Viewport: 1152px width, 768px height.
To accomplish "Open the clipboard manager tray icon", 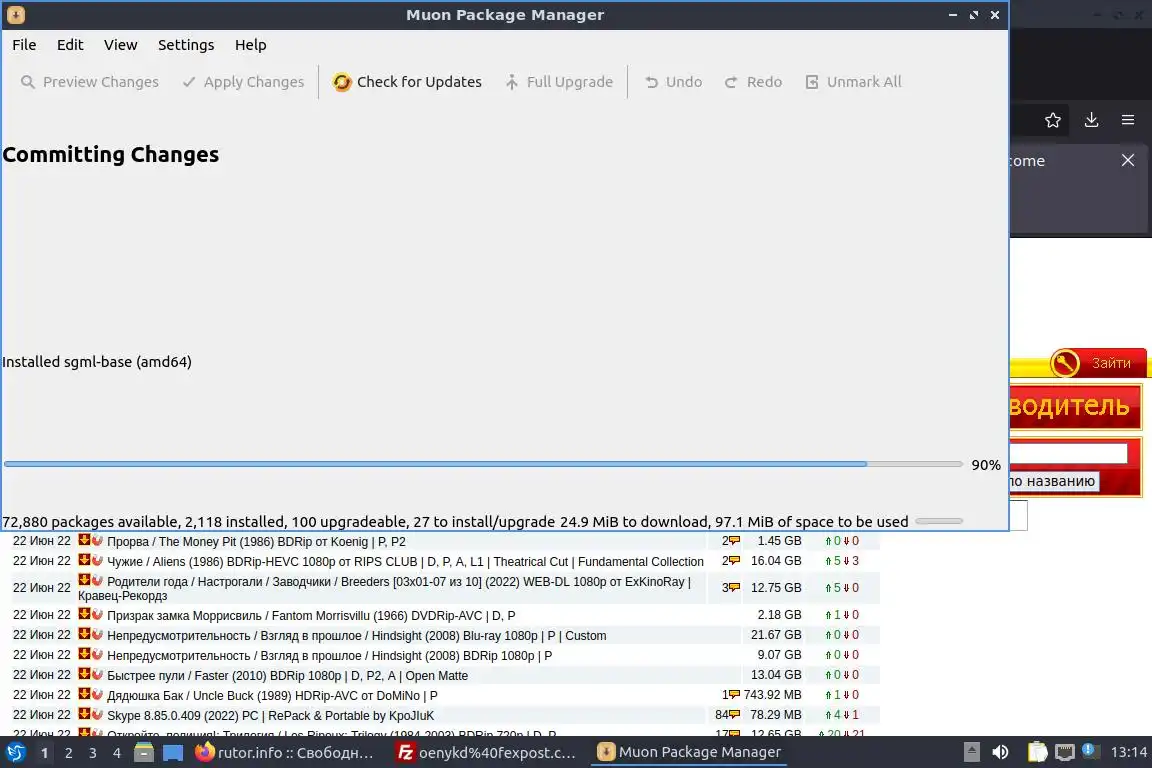I will click(x=1037, y=752).
